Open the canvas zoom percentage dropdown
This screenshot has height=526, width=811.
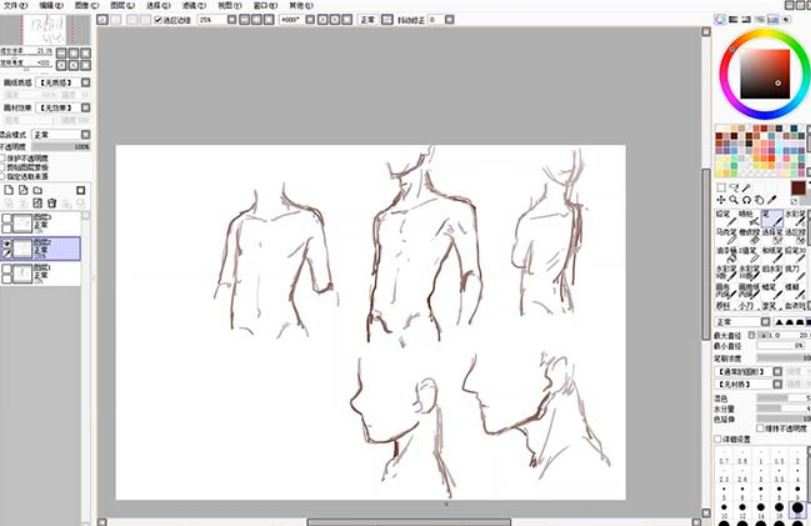point(232,19)
